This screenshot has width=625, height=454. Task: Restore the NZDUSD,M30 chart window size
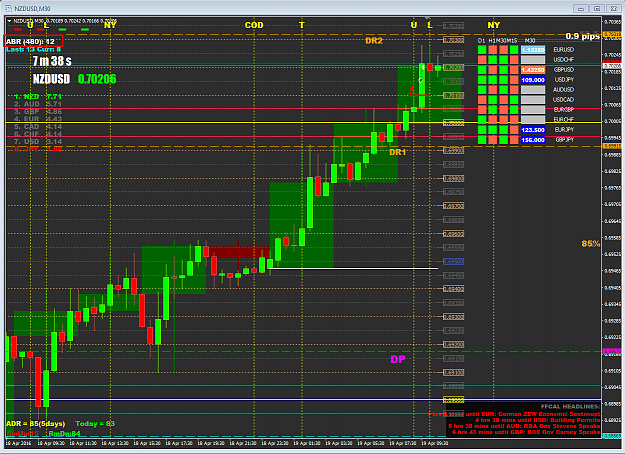point(597,8)
